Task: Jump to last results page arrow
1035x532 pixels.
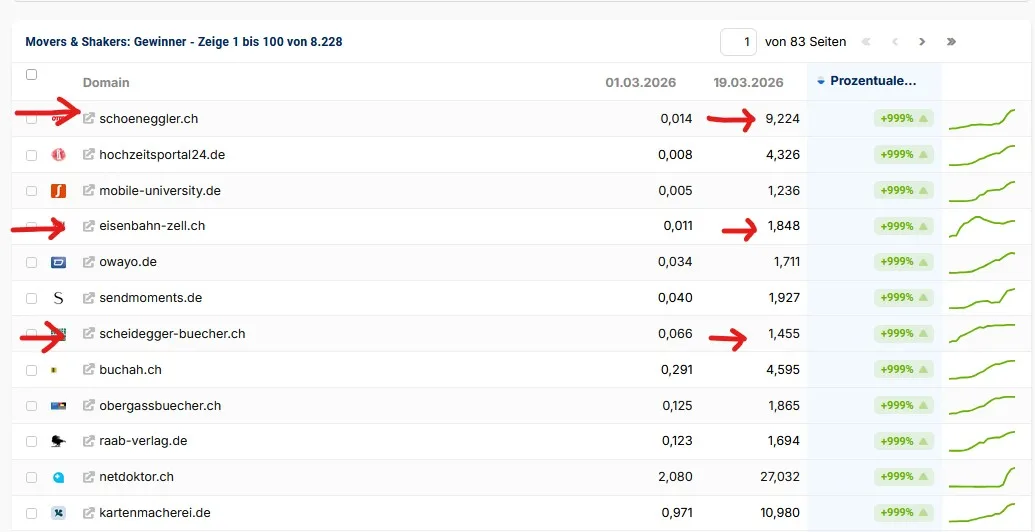Action: pyautogui.click(x=951, y=42)
